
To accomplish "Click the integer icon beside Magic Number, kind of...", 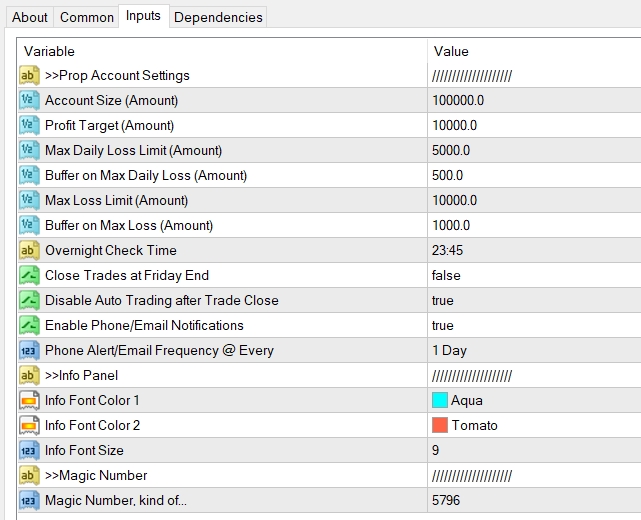I will 29,500.
